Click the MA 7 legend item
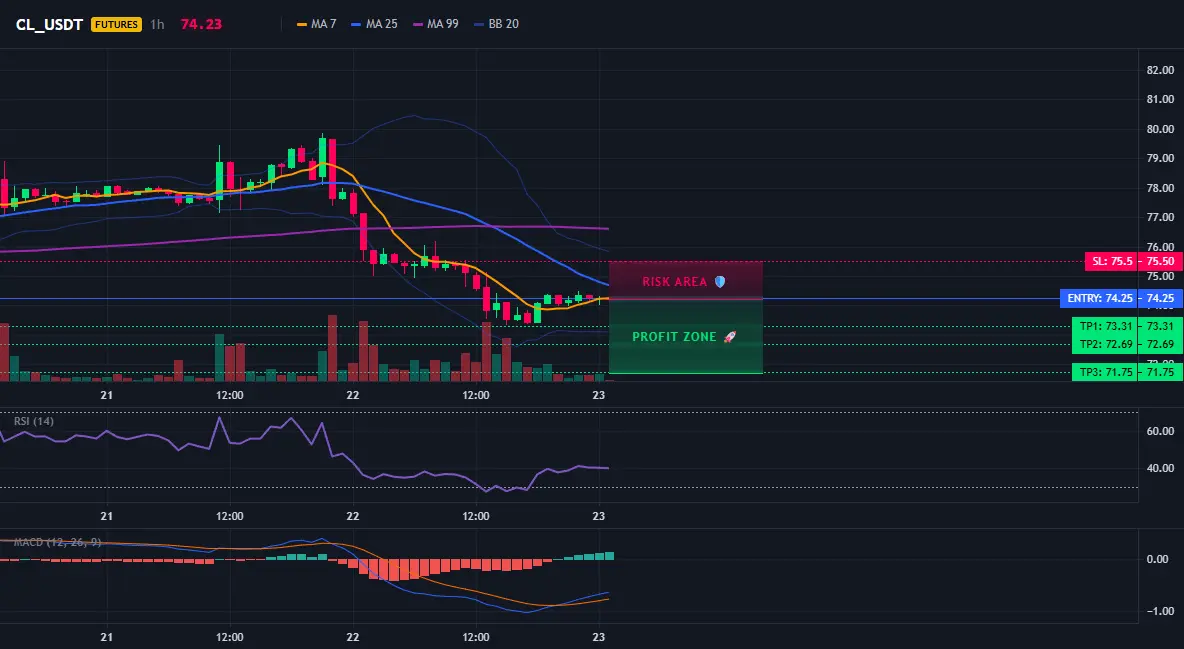1184x649 pixels. pos(317,24)
